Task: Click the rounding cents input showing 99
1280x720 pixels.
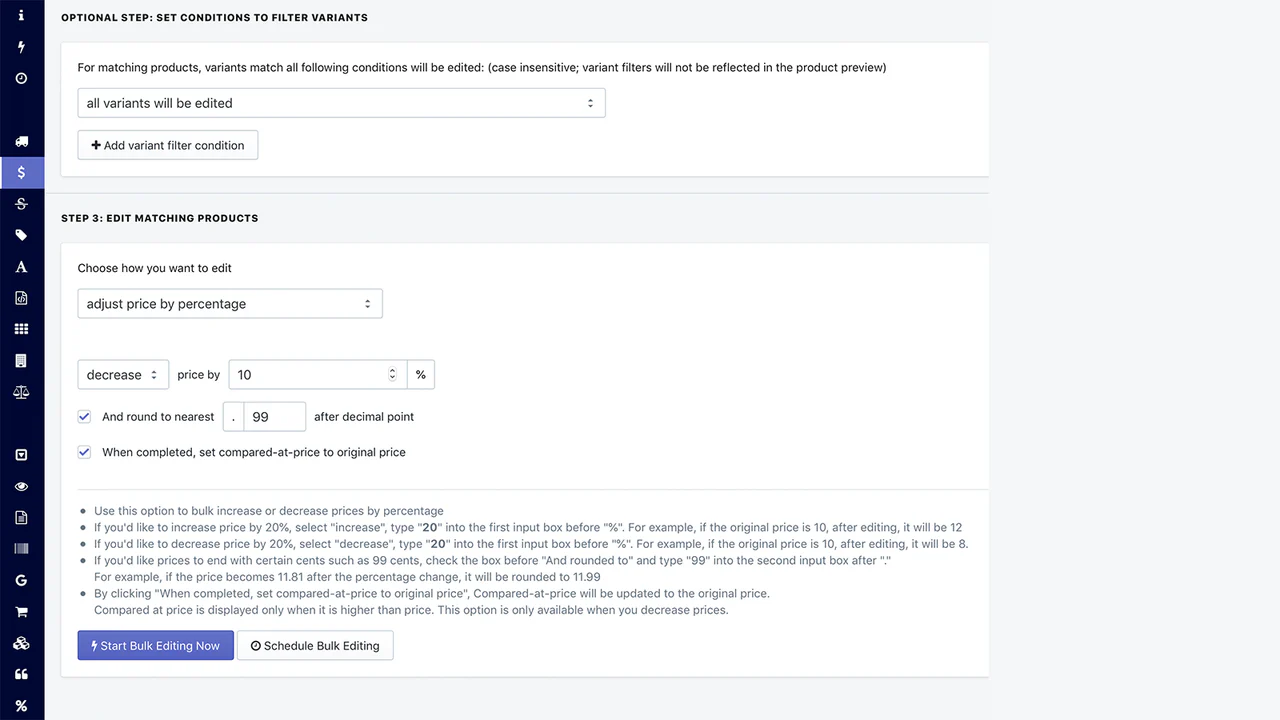Action: click(274, 417)
